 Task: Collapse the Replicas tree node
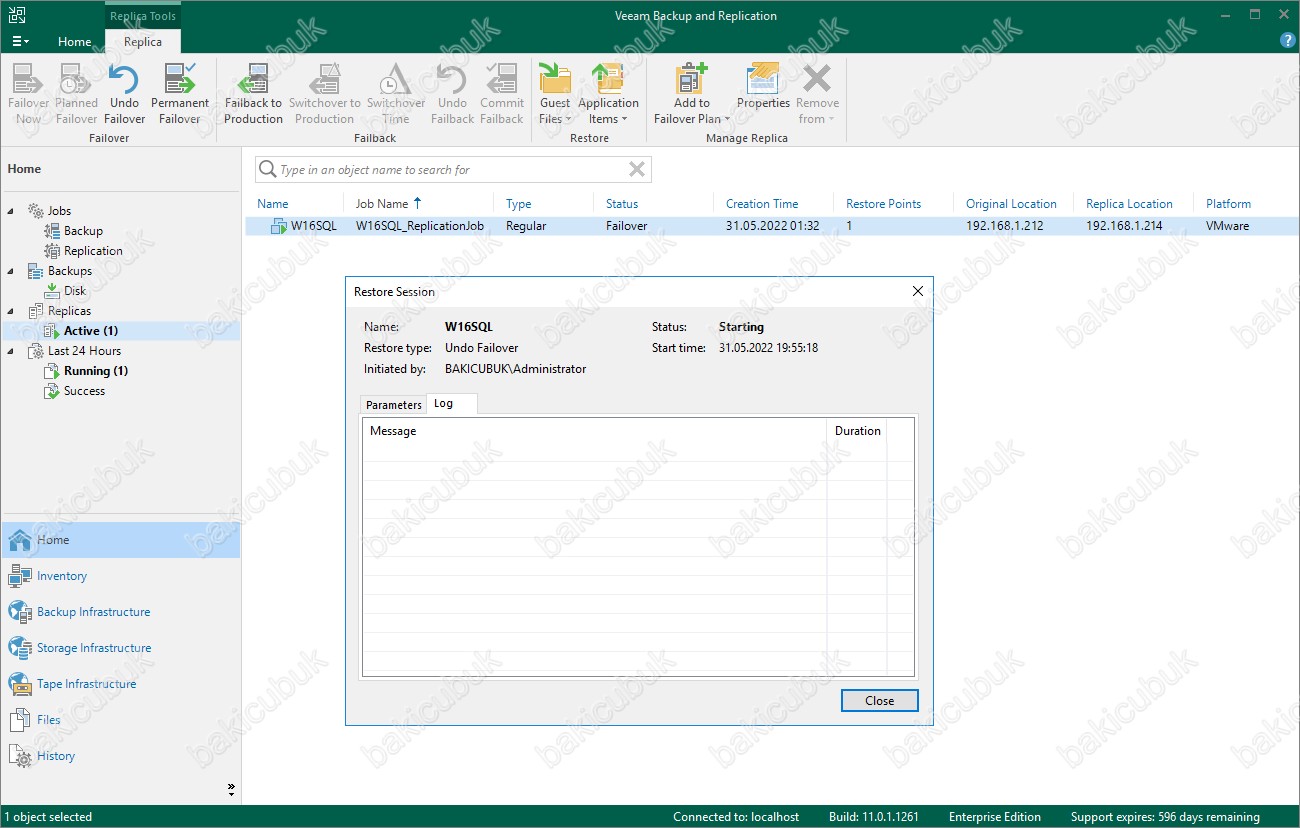[x=12, y=311]
